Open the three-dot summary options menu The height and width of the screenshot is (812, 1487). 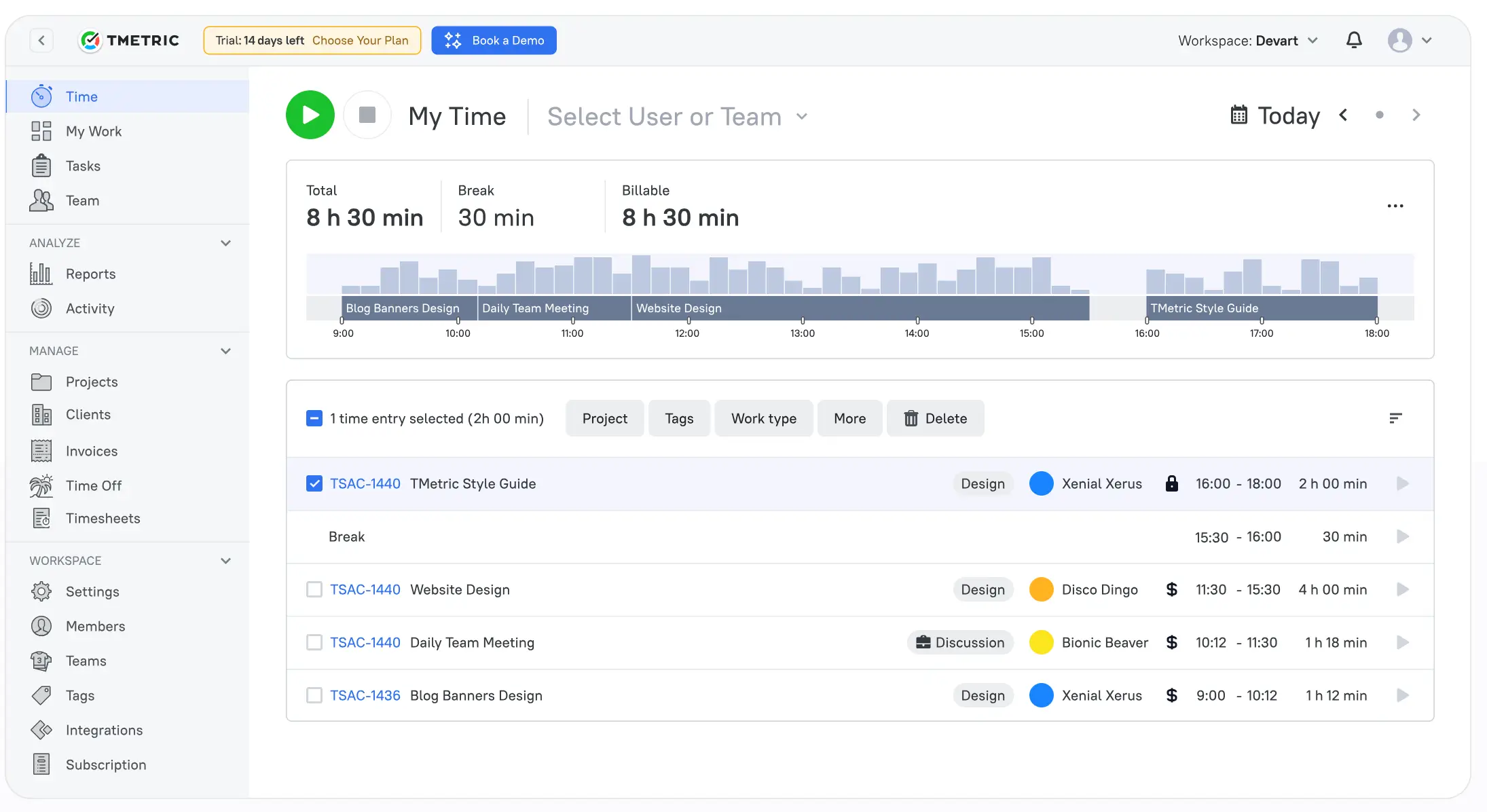[x=1395, y=206]
